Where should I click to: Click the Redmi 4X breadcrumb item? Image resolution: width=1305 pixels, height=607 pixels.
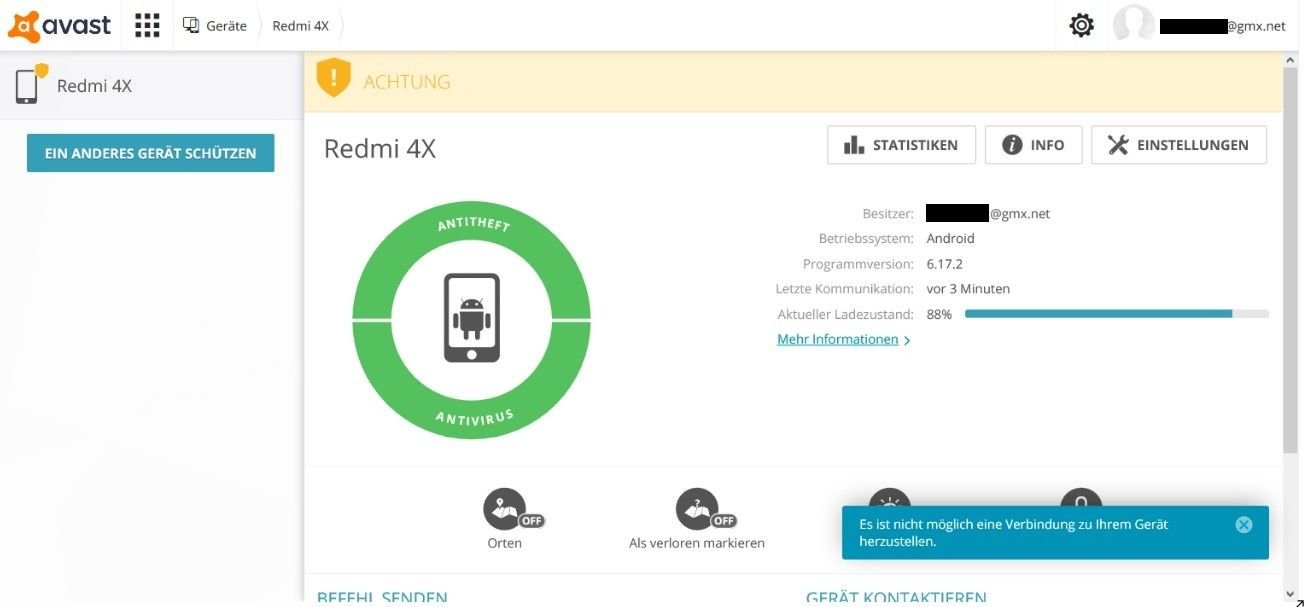pos(300,26)
